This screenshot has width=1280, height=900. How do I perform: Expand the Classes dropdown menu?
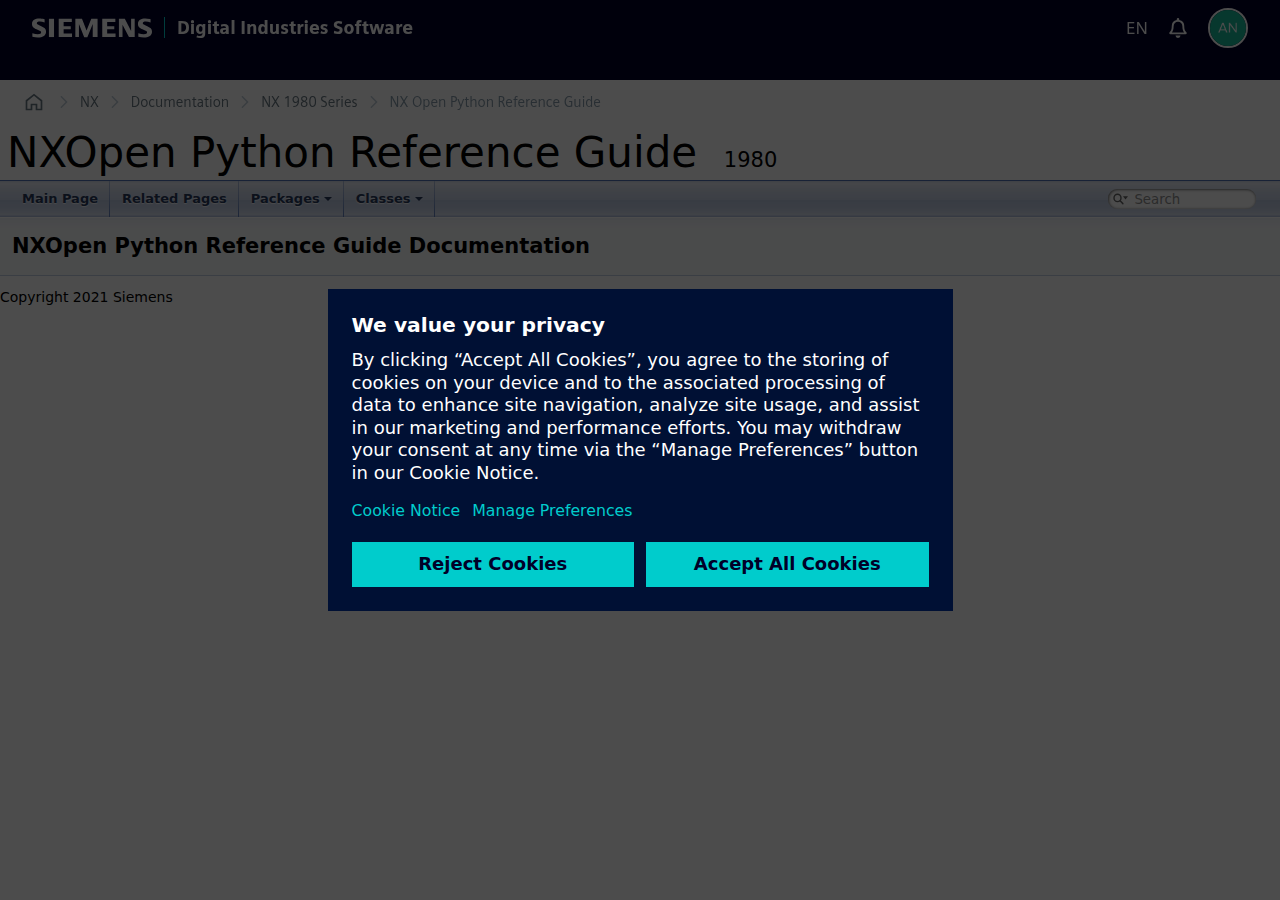tap(388, 199)
